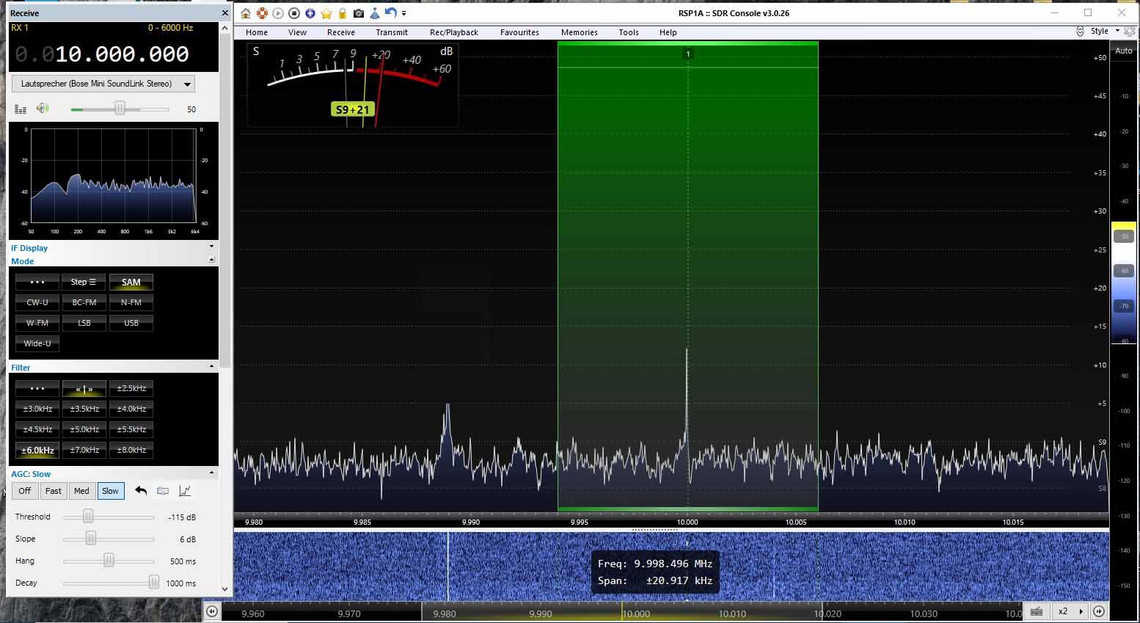
Task: Click the camera screenshot icon
Action: pyautogui.click(x=358, y=13)
